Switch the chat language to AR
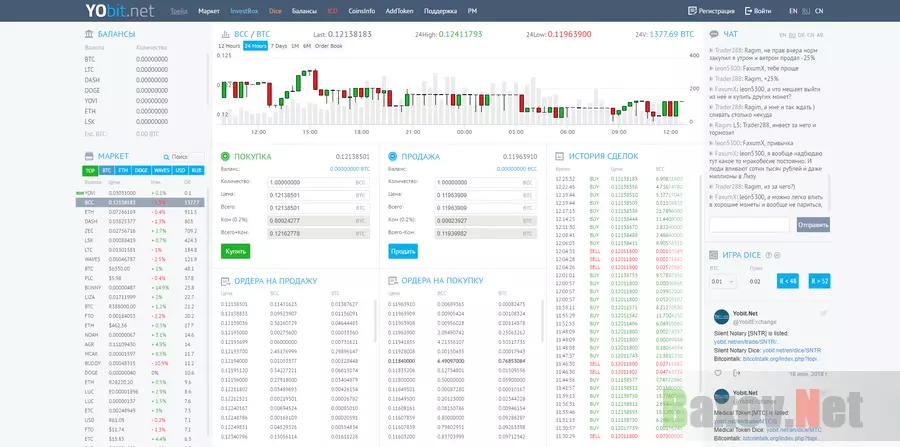 [820, 35]
